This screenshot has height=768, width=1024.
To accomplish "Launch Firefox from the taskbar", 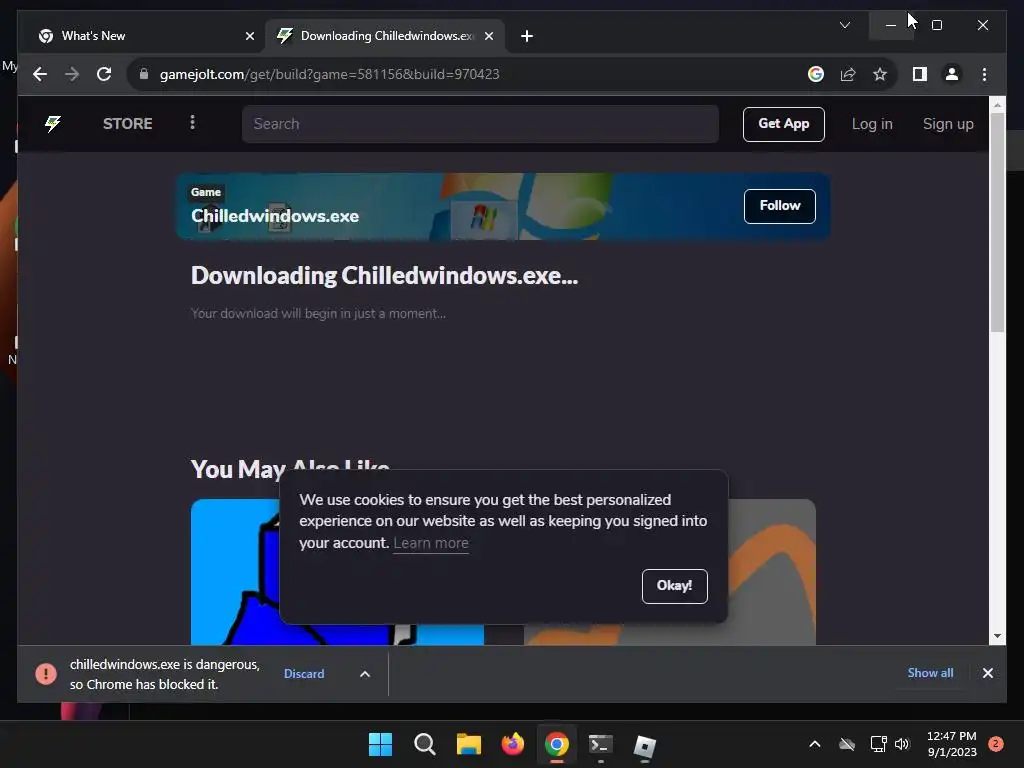I will [513, 744].
